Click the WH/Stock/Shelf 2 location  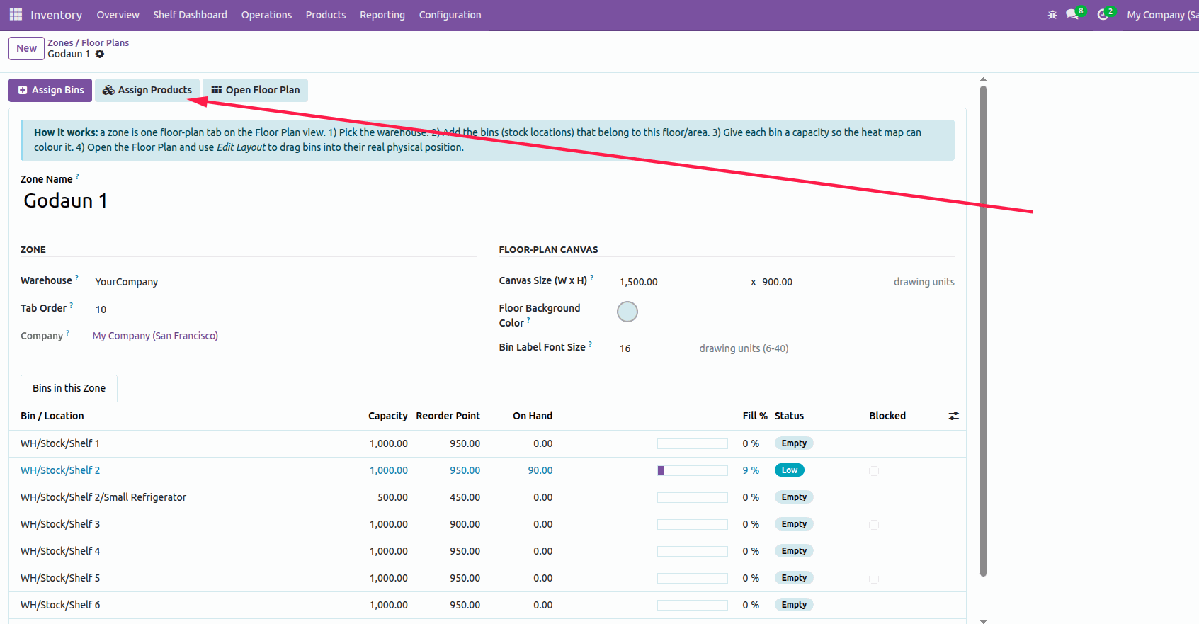tap(60, 470)
